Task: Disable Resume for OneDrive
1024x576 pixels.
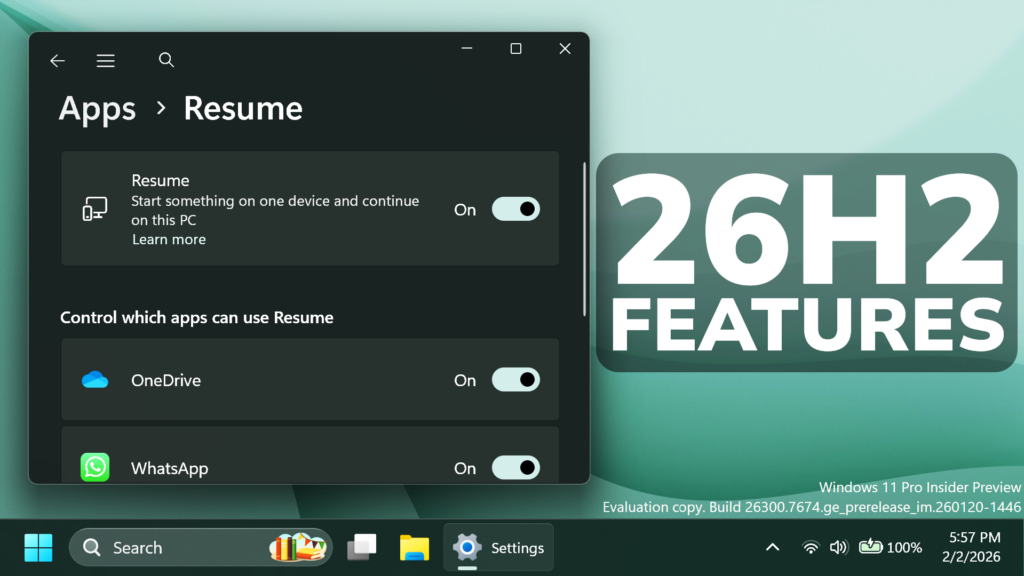Action: pyautogui.click(x=515, y=380)
